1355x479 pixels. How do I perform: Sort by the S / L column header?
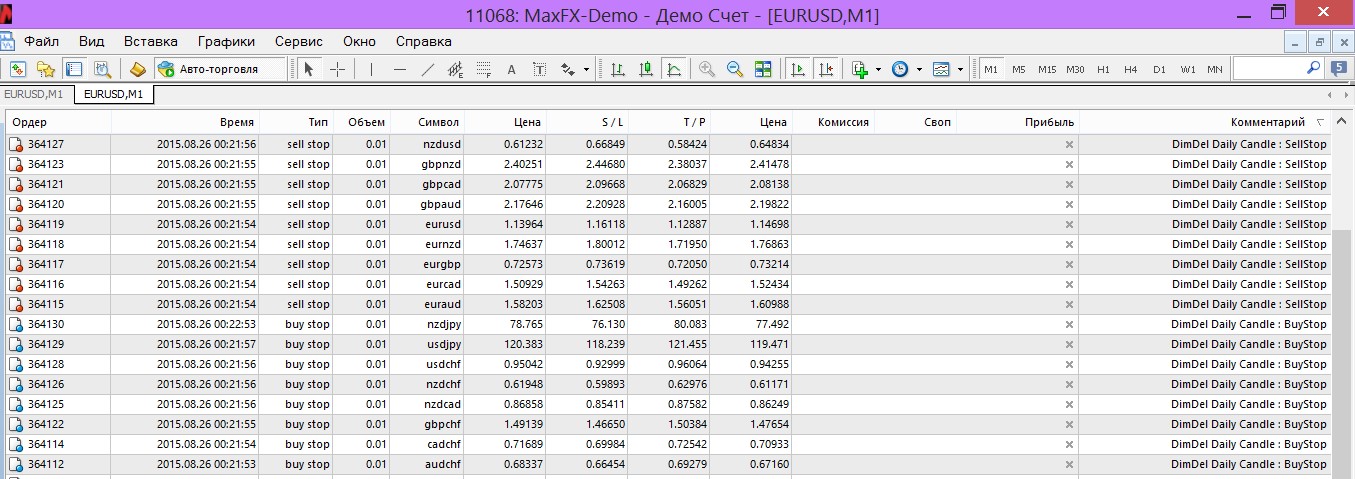tap(586, 122)
